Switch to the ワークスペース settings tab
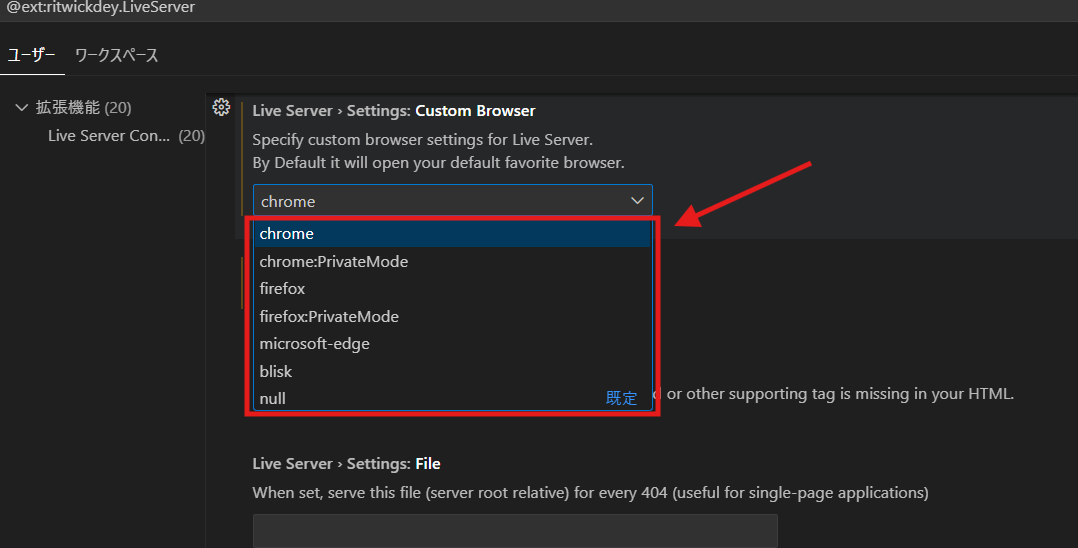Viewport: 1078px width, 548px height. [x=117, y=55]
